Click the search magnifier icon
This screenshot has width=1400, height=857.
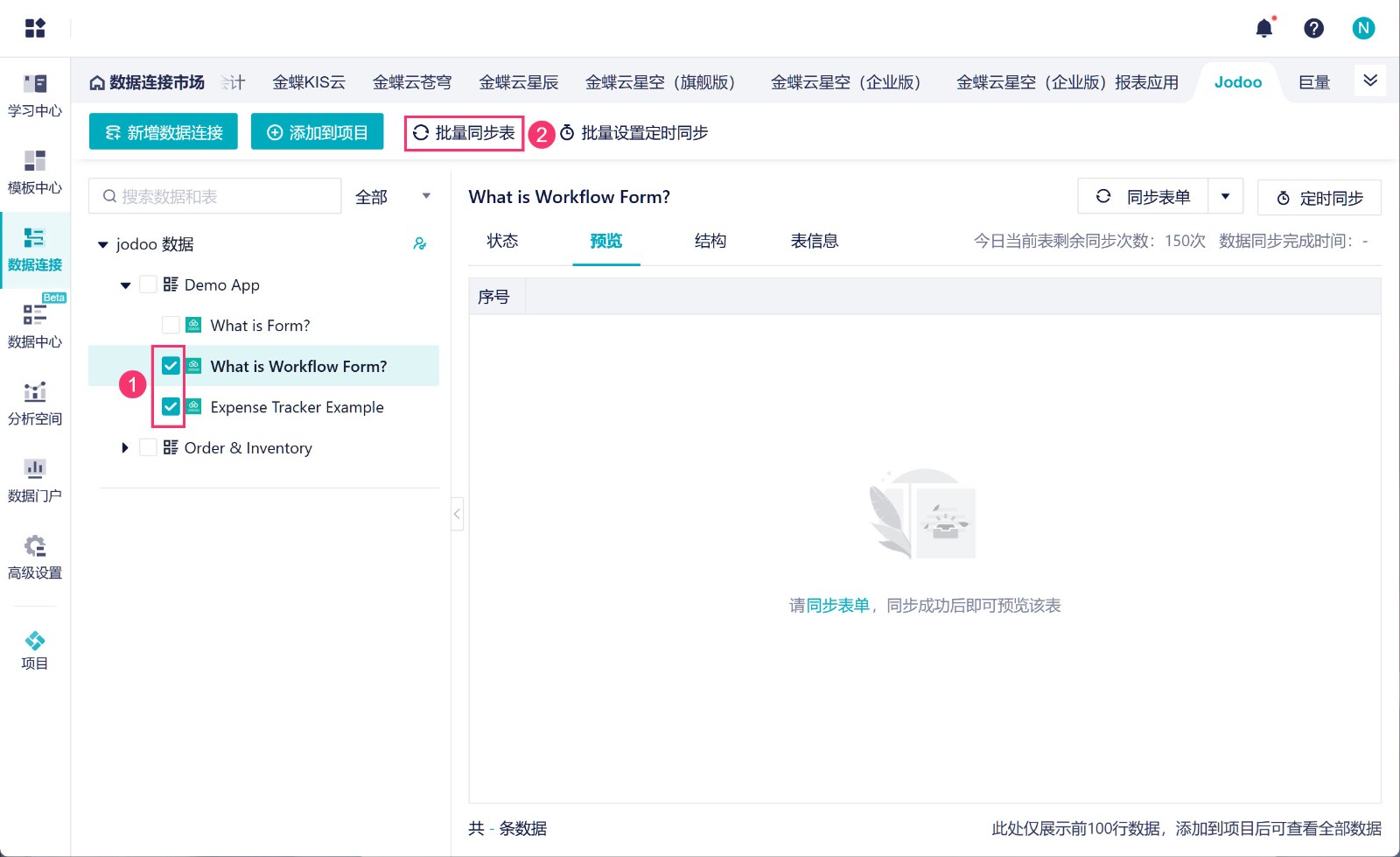click(x=109, y=196)
